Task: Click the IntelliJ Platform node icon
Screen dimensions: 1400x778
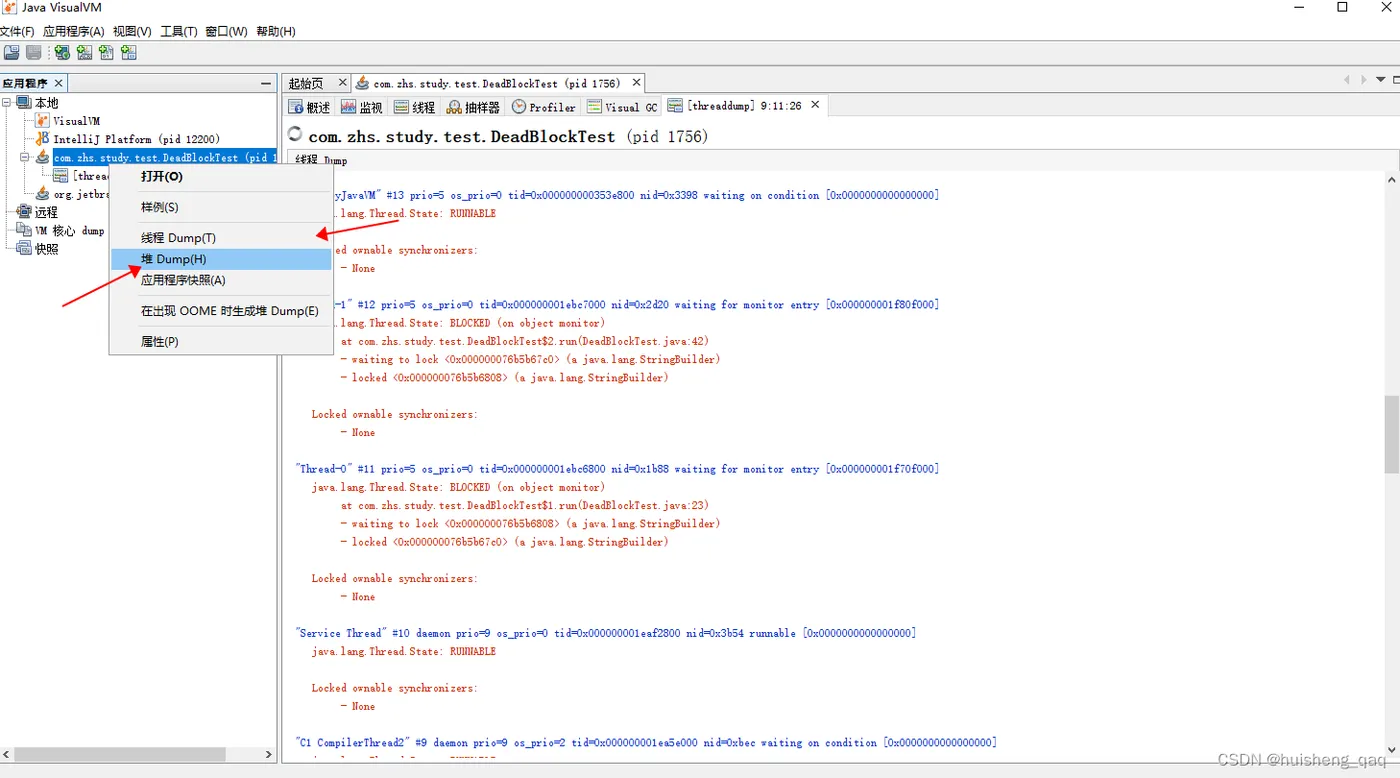Action: [42, 139]
